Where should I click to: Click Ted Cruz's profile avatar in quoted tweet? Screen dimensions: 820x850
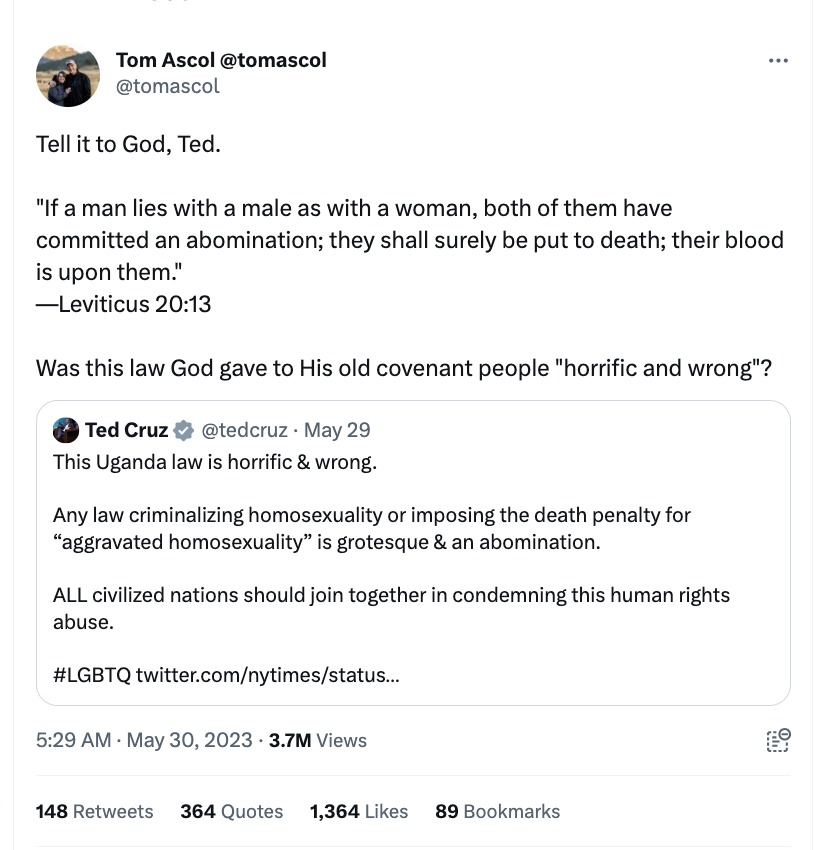click(x=65, y=430)
